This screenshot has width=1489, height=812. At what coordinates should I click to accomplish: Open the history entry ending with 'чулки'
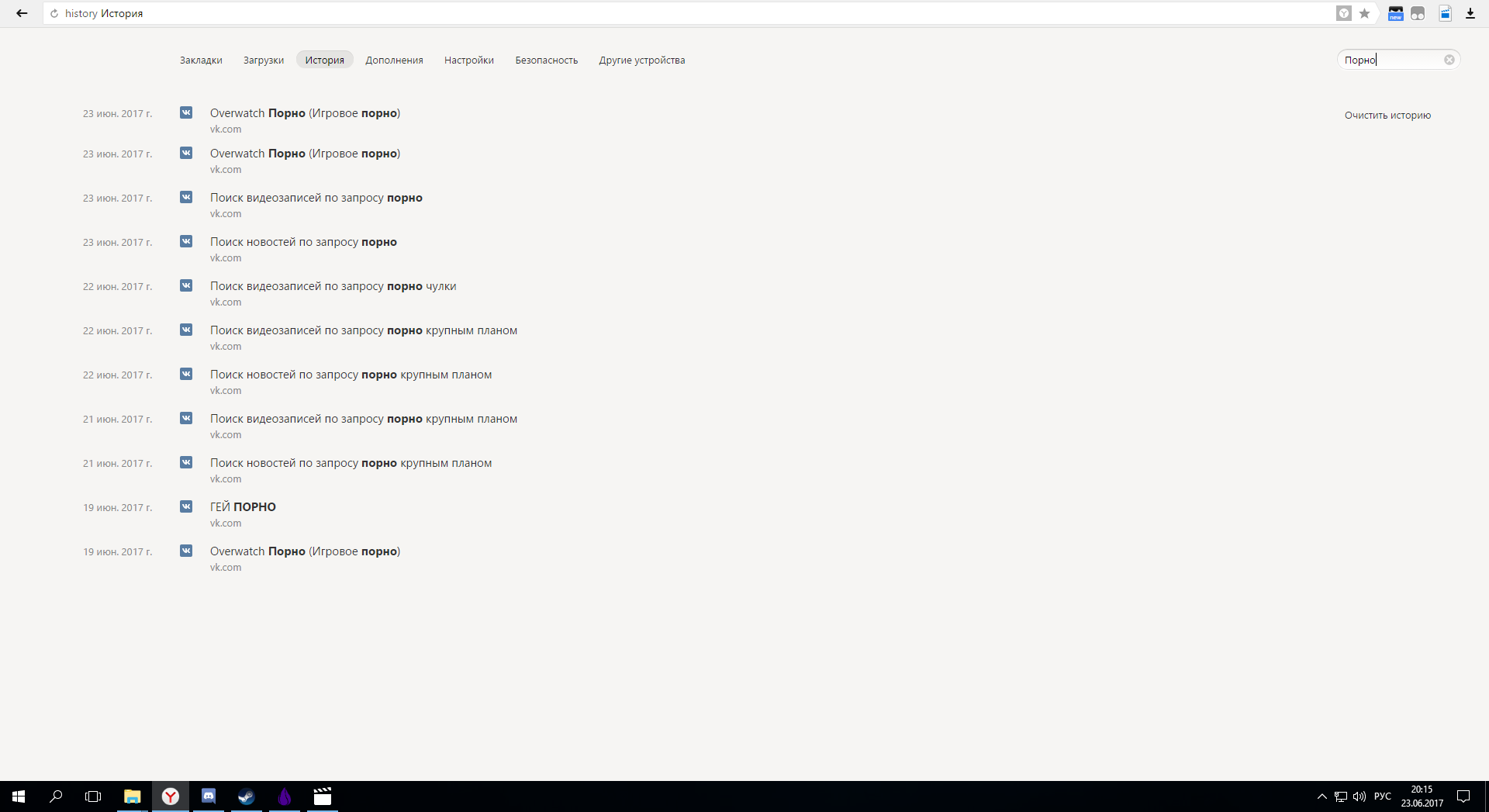point(333,286)
